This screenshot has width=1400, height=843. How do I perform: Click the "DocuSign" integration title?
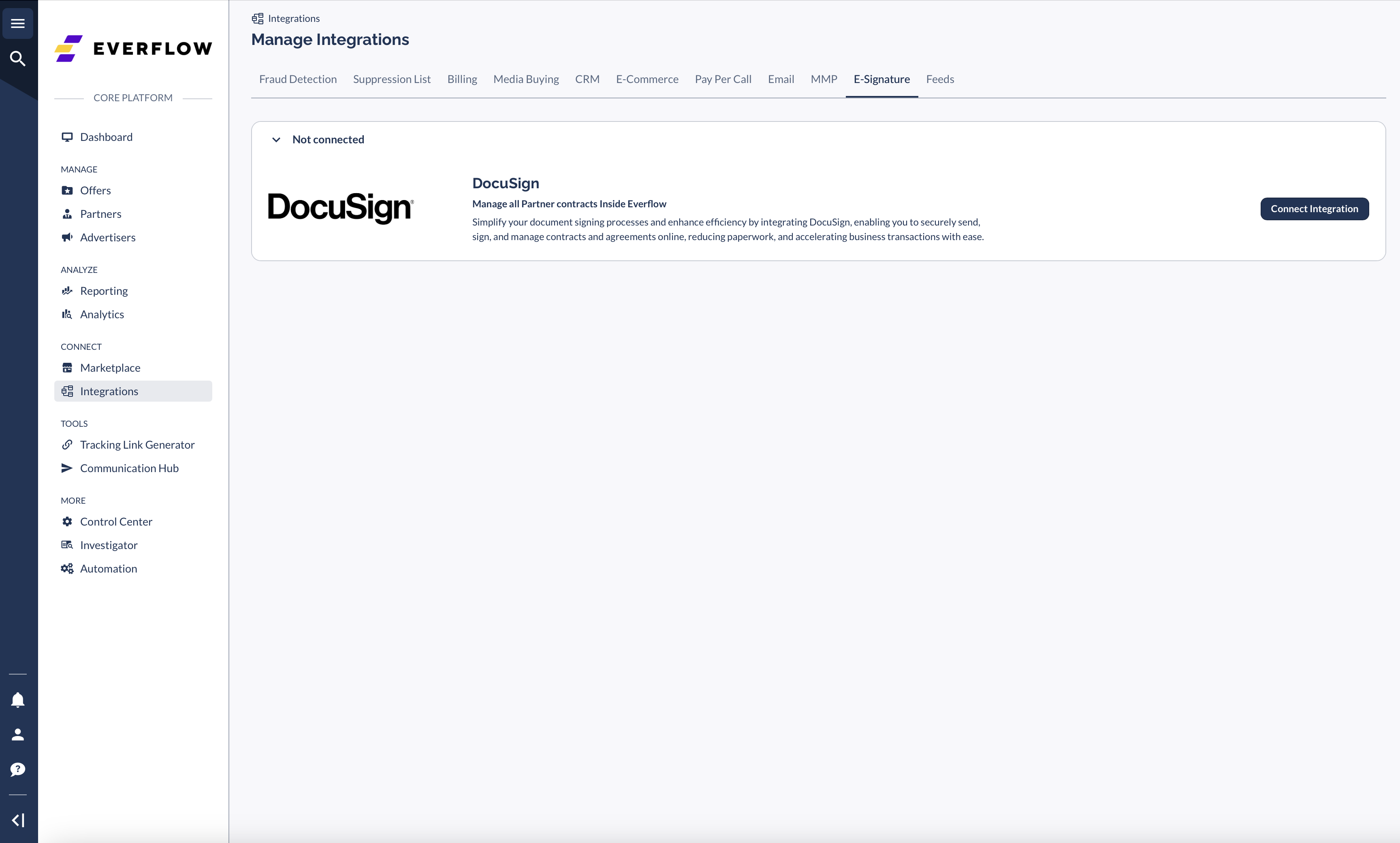coord(506,183)
